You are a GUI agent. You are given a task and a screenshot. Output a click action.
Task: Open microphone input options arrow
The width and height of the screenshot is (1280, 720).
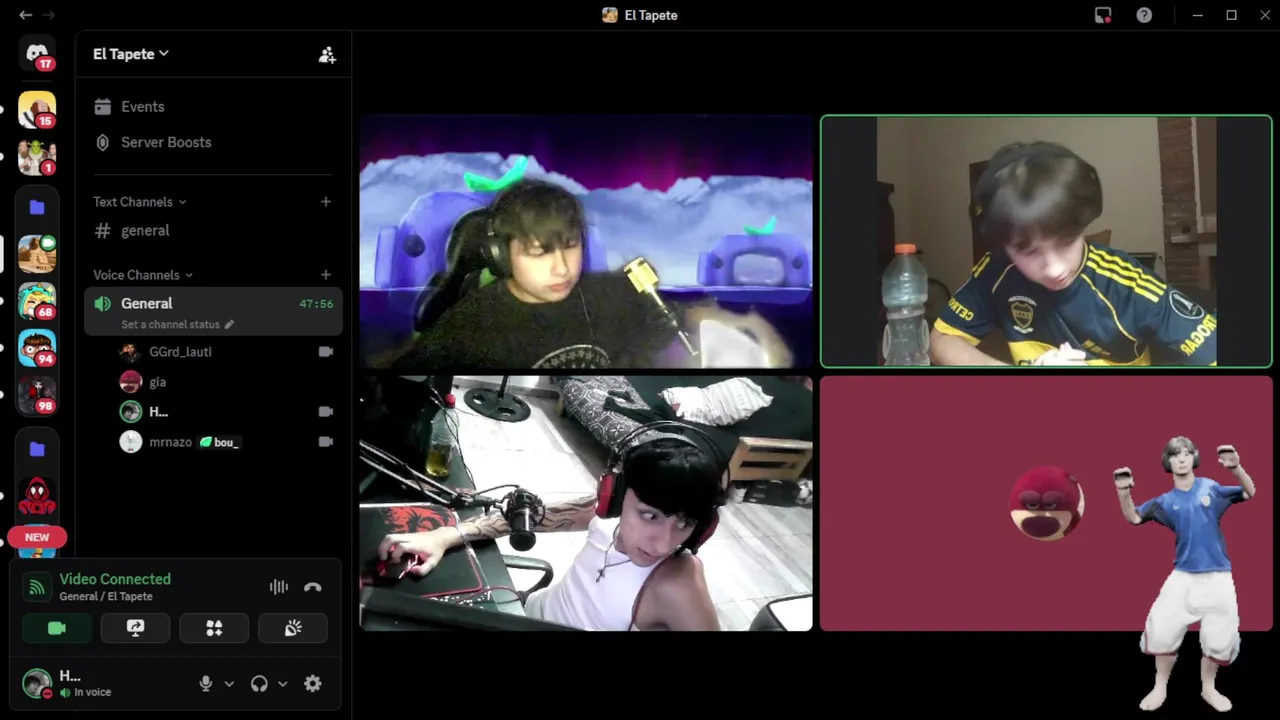click(229, 684)
